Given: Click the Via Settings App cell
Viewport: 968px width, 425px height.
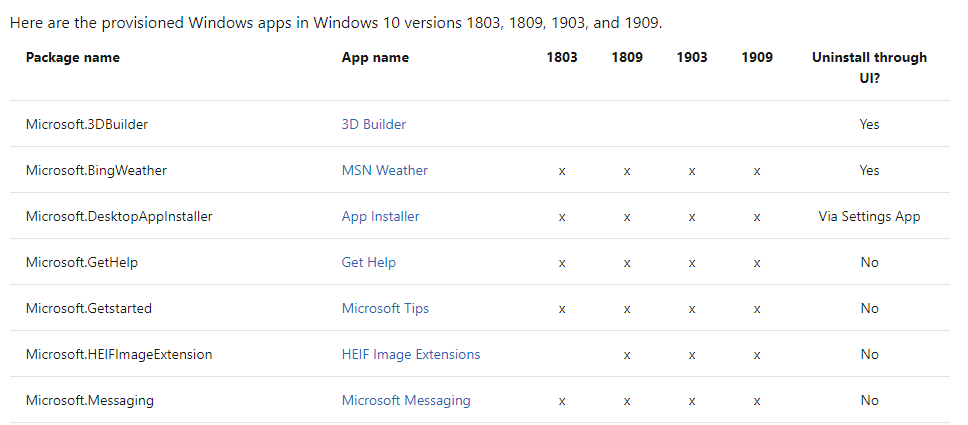Looking at the screenshot, I should (x=869, y=216).
